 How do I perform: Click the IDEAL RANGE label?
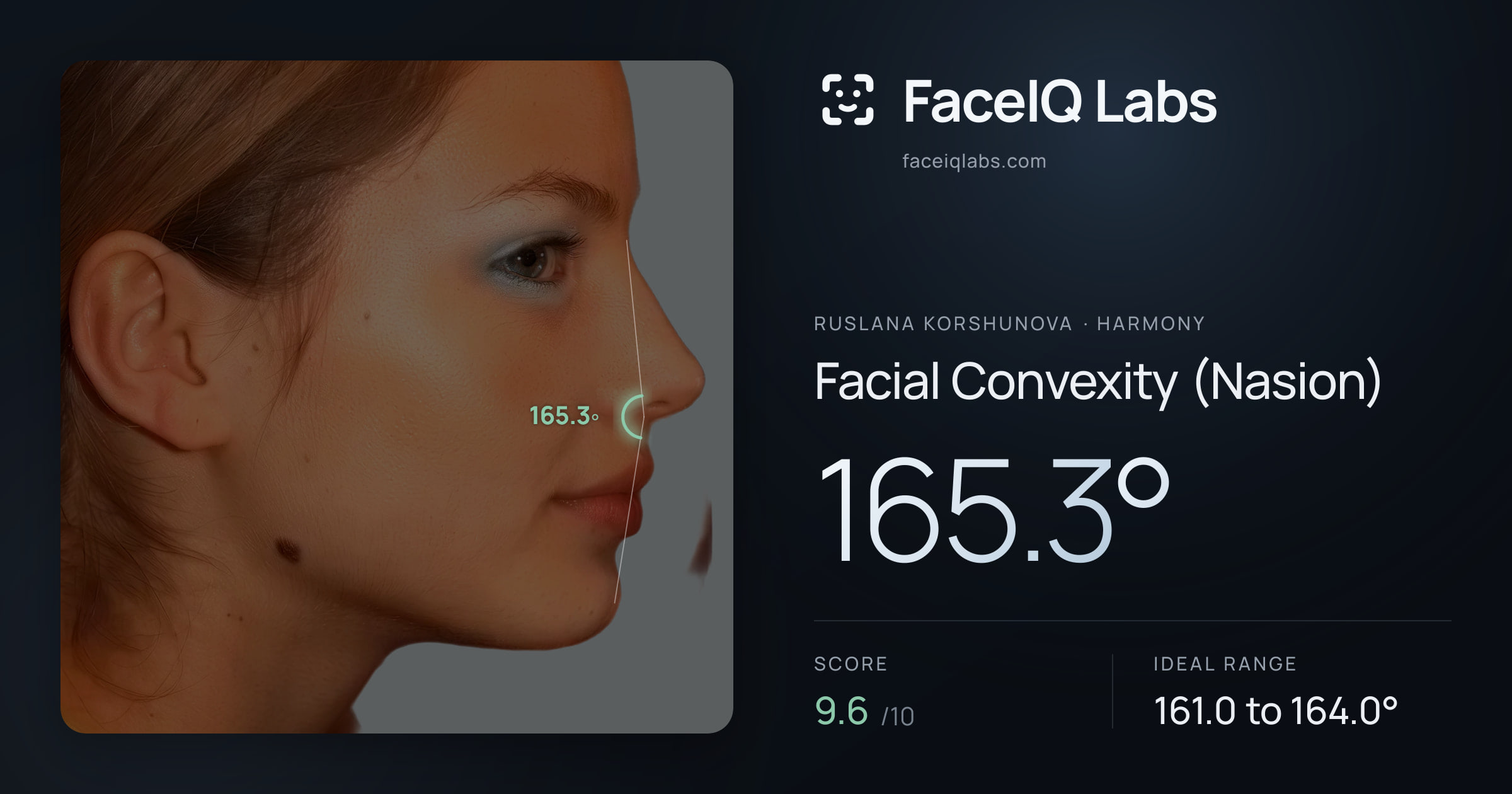[x=1225, y=664]
